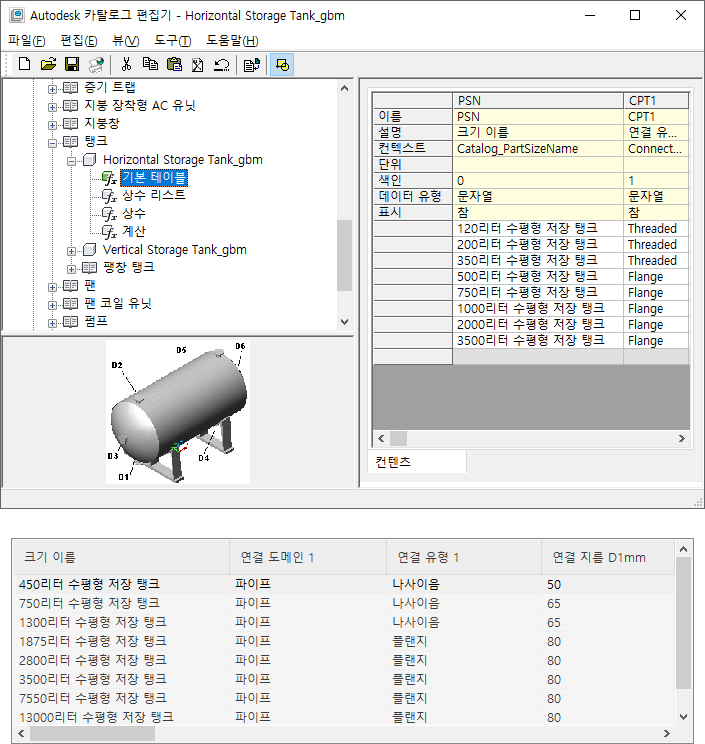
Task: Click the grayed-out toolbar icon after Save
Action: pos(96,64)
